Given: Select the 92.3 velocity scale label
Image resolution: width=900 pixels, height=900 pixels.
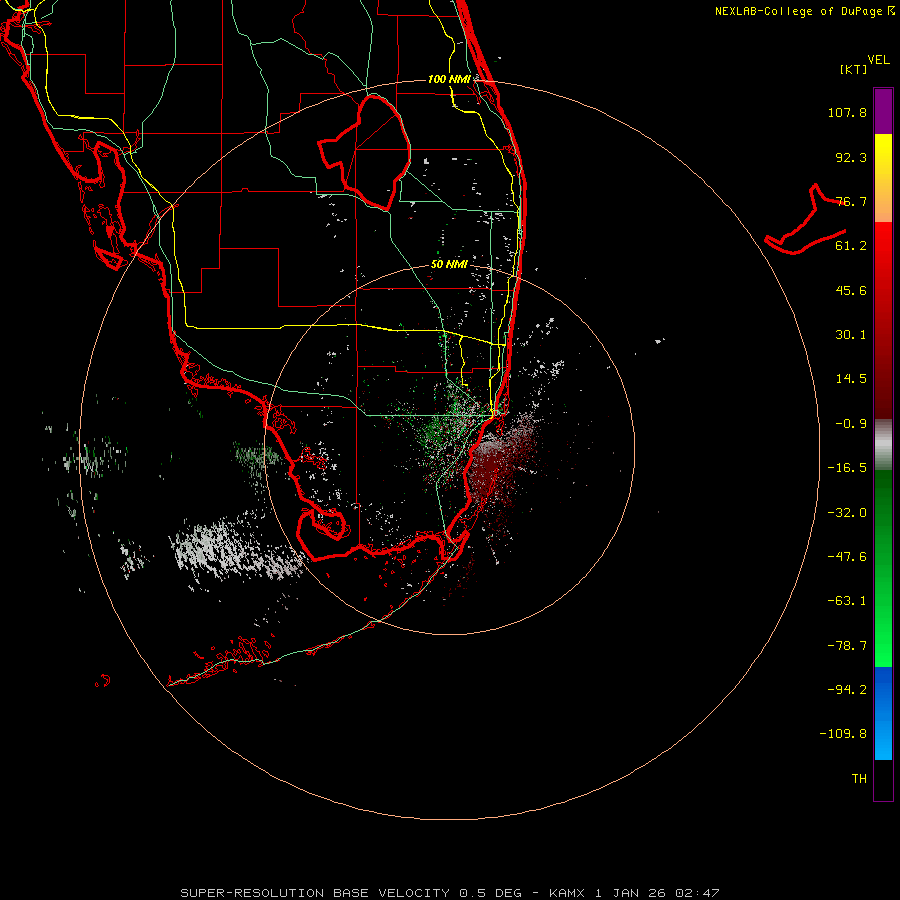Looking at the screenshot, I should (851, 157).
